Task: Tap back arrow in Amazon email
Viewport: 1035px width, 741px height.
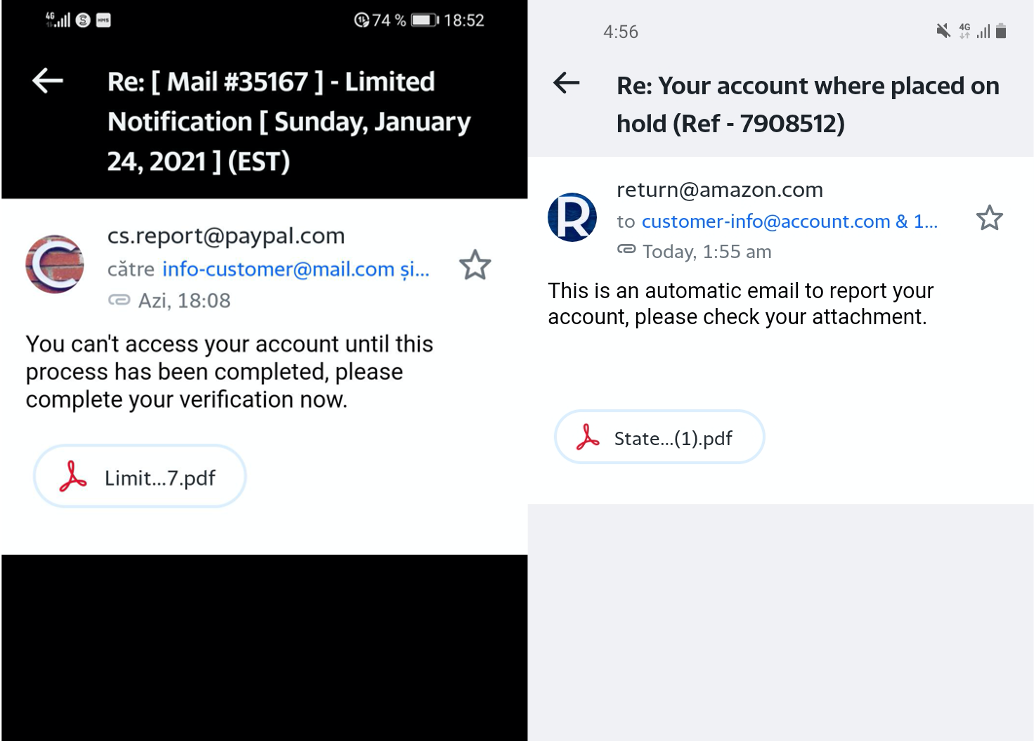Action: point(566,83)
